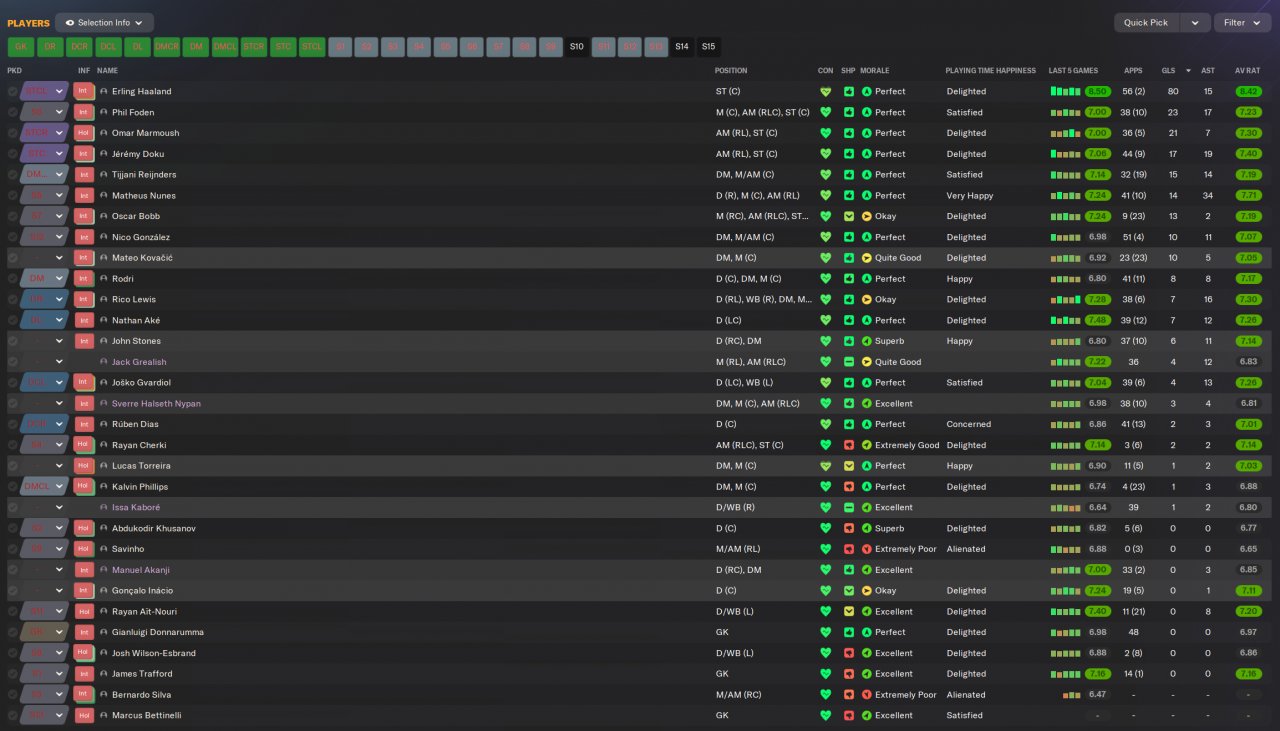Viewport: 1280px width, 731px height.
Task: Tick the selection circle for Joško Gvardiol
Action: 13,383
